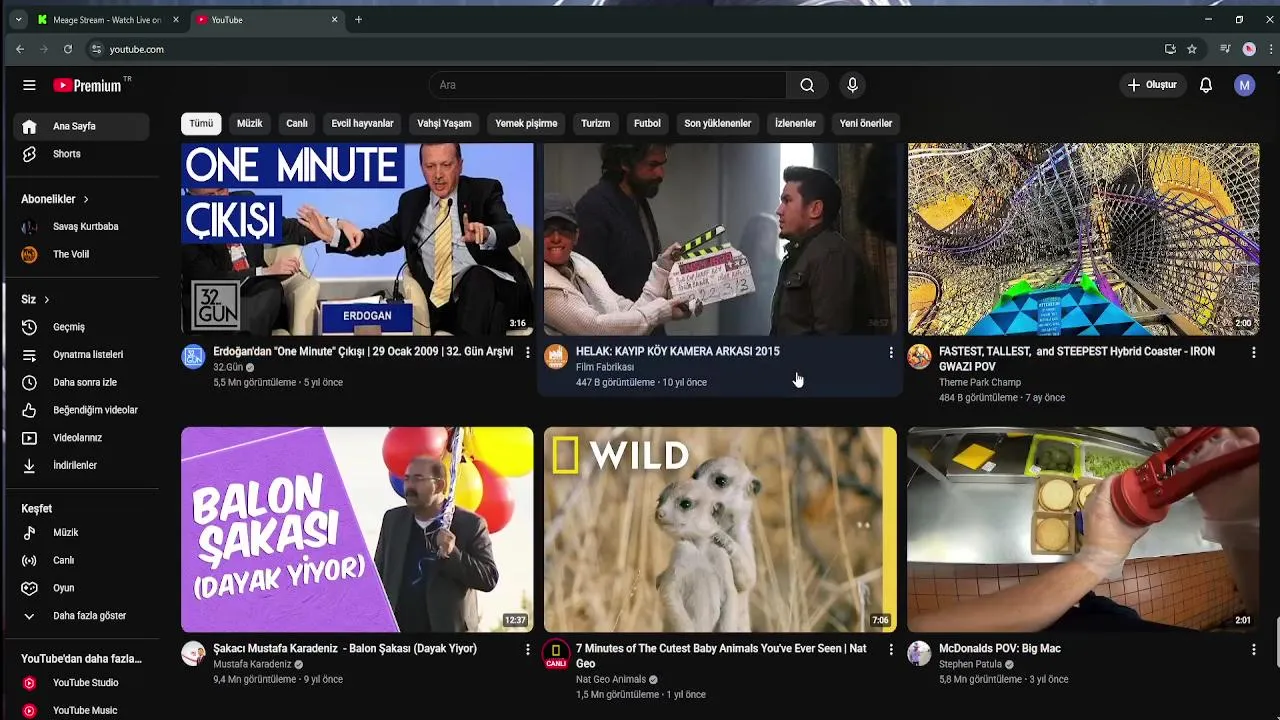Open Daha sonra izle list
The image size is (1280, 720).
coord(81,382)
